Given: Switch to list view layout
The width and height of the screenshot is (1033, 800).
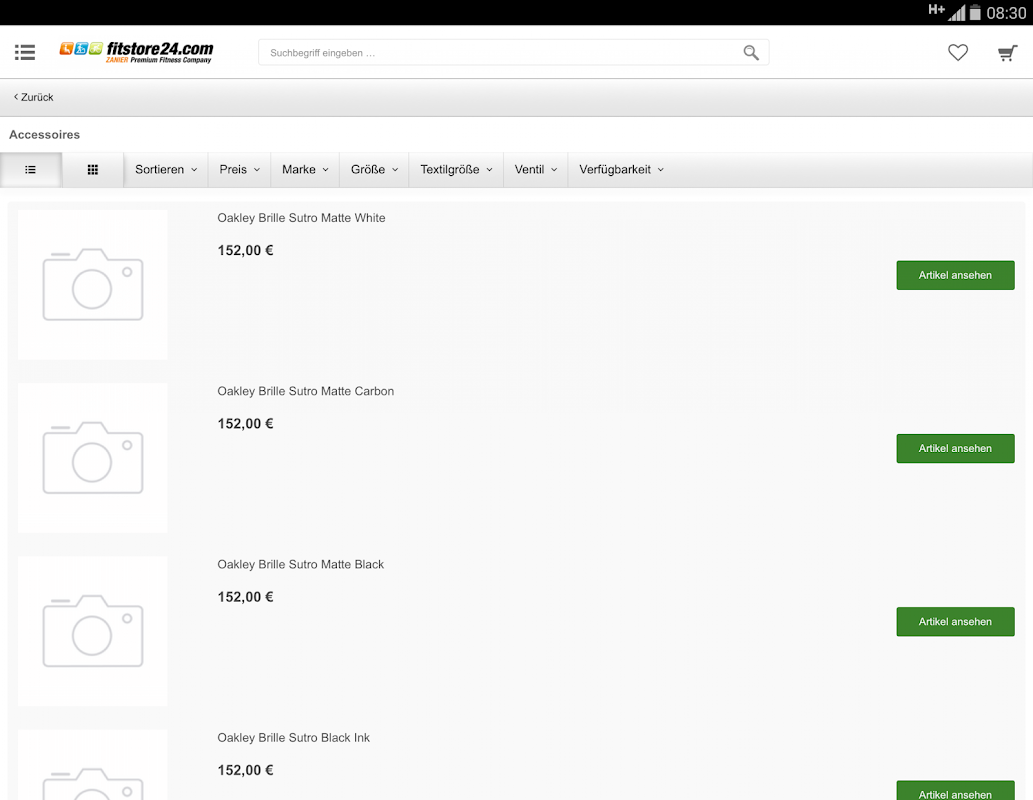Looking at the screenshot, I should pos(31,170).
